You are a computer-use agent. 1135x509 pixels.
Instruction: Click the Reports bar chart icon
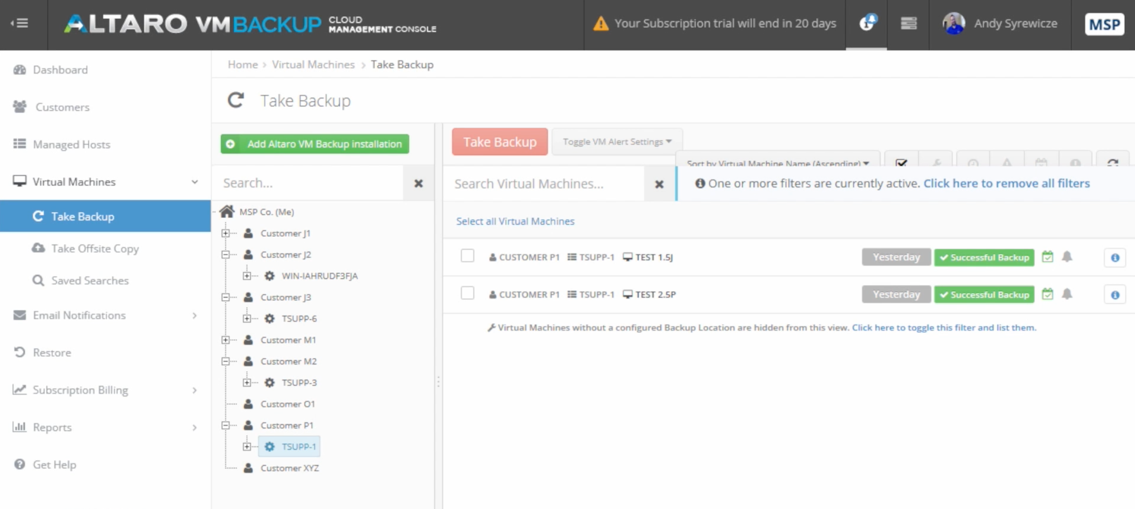tap(20, 427)
